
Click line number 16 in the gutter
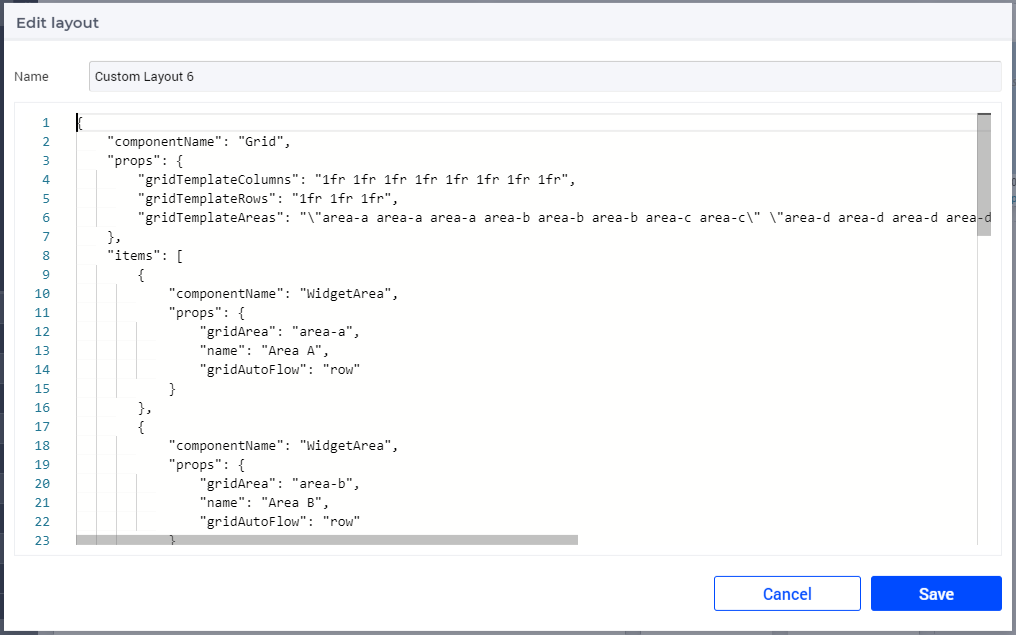click(42, 408)
